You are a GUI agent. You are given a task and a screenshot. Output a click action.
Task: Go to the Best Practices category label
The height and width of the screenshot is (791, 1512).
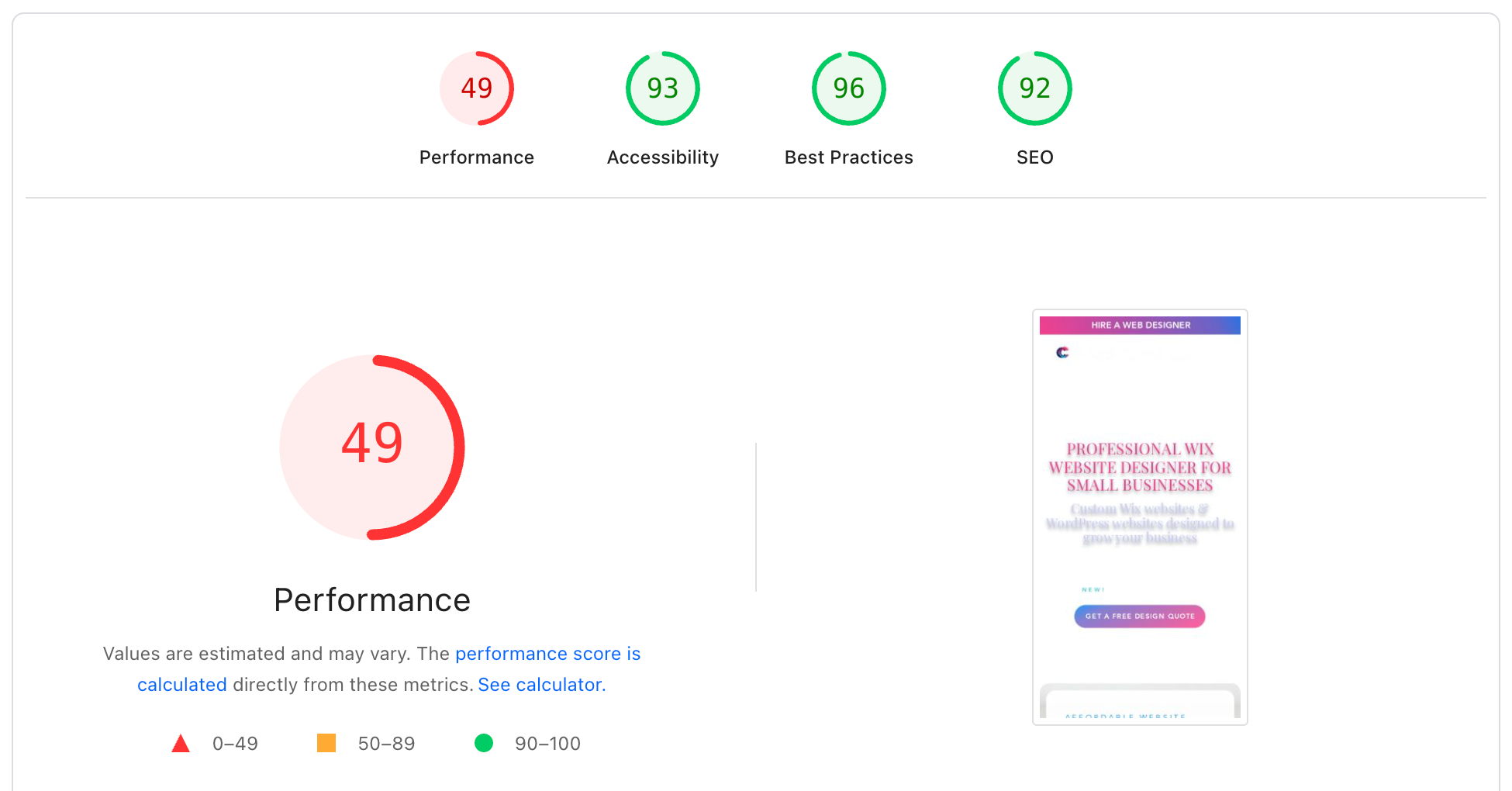click(848, 157)
